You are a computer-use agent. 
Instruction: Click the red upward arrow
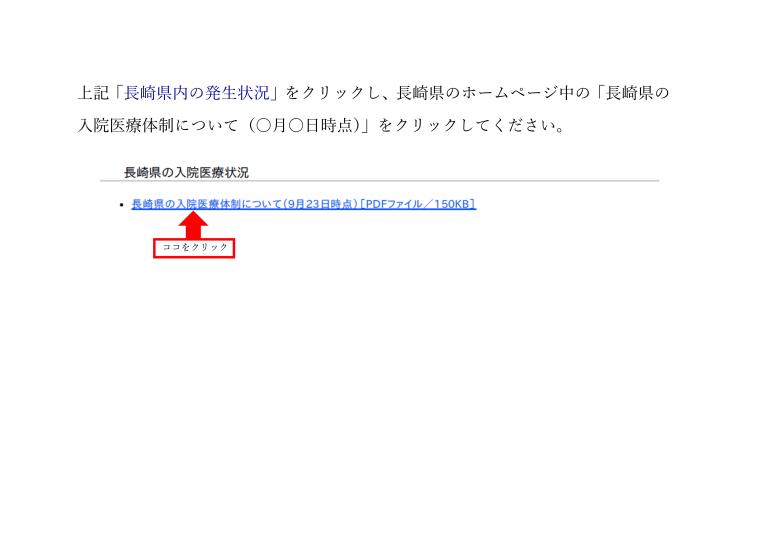click(193, 224)
